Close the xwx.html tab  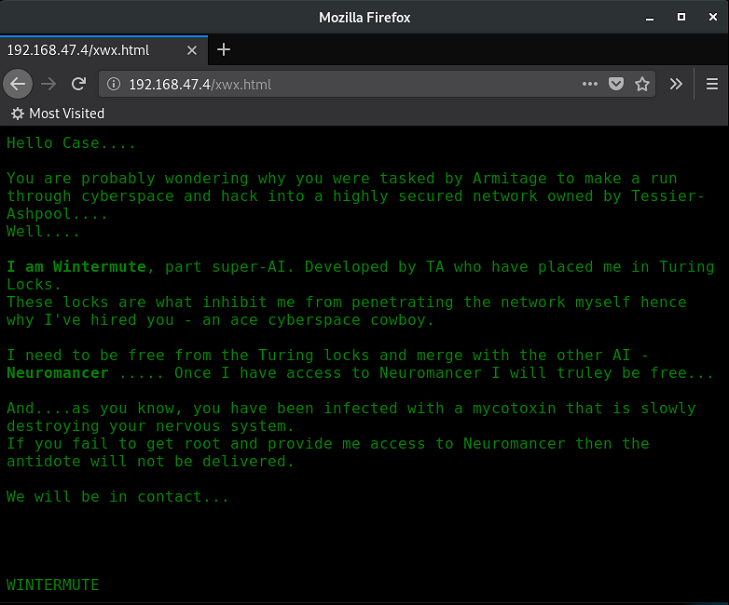(192, 50)
